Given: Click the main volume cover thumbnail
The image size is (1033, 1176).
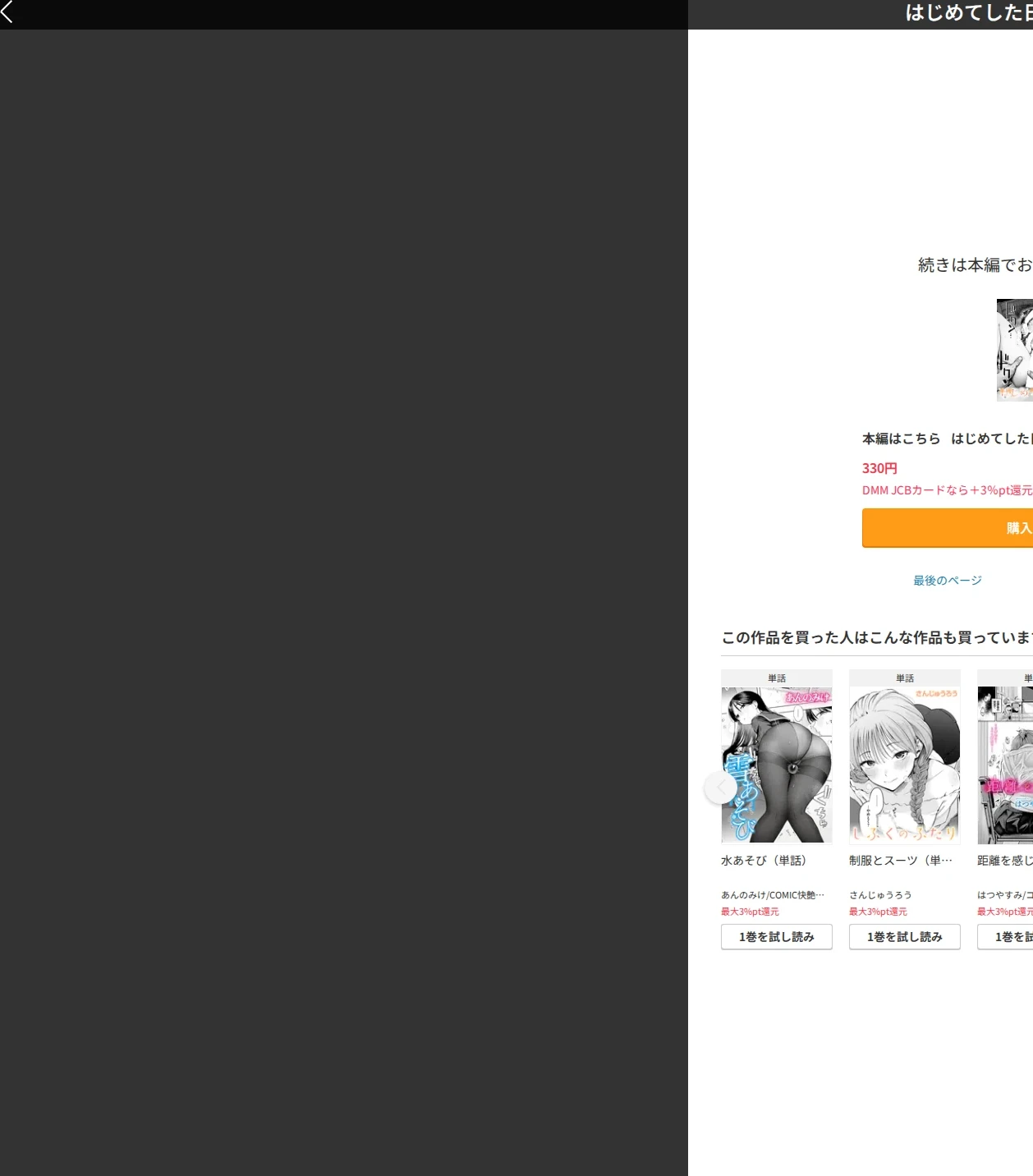Looking at the screenshot, I should (1015, 350).
